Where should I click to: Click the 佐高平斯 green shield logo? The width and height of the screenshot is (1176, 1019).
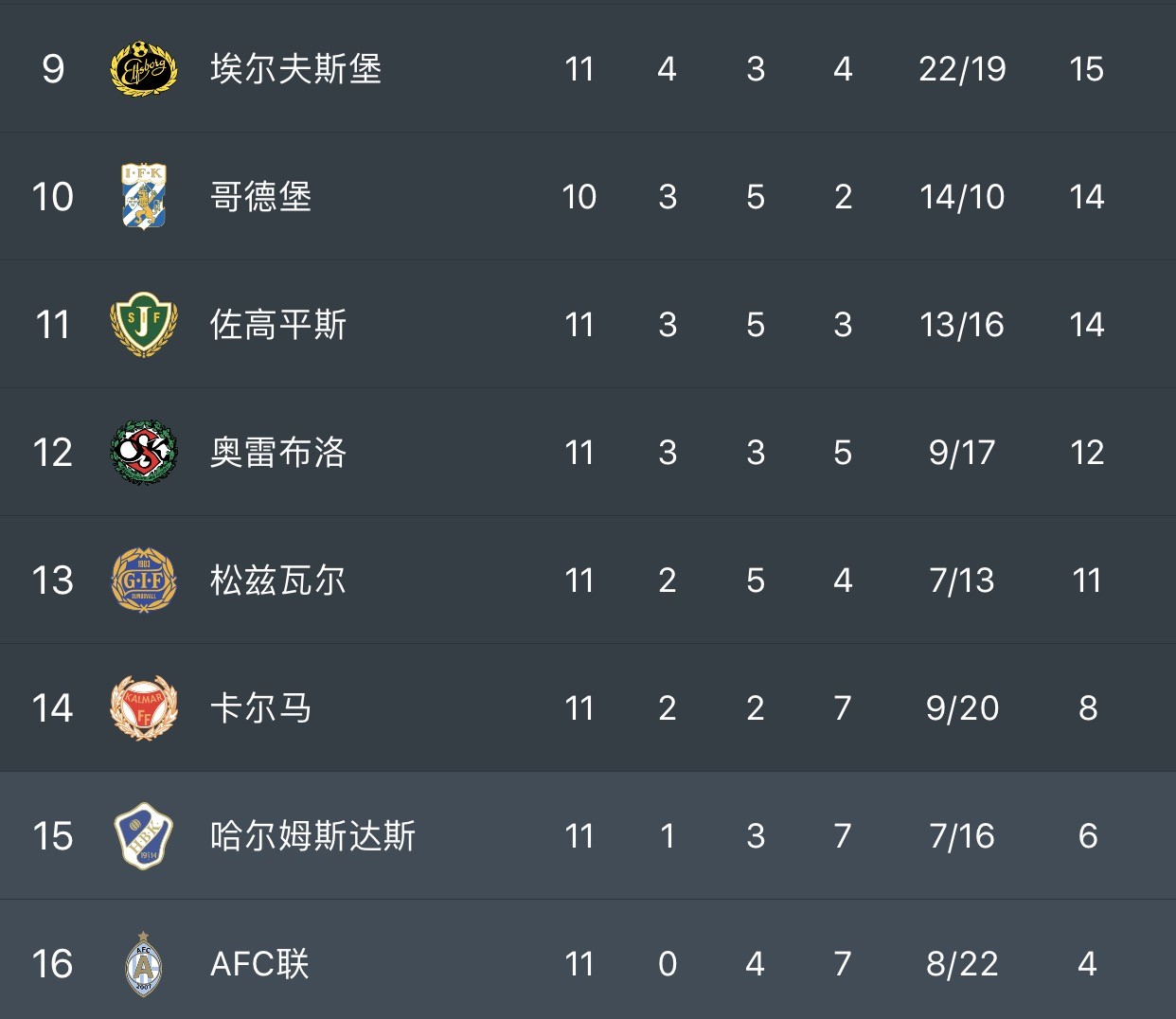pyautogui.click(x=144, y=324)
